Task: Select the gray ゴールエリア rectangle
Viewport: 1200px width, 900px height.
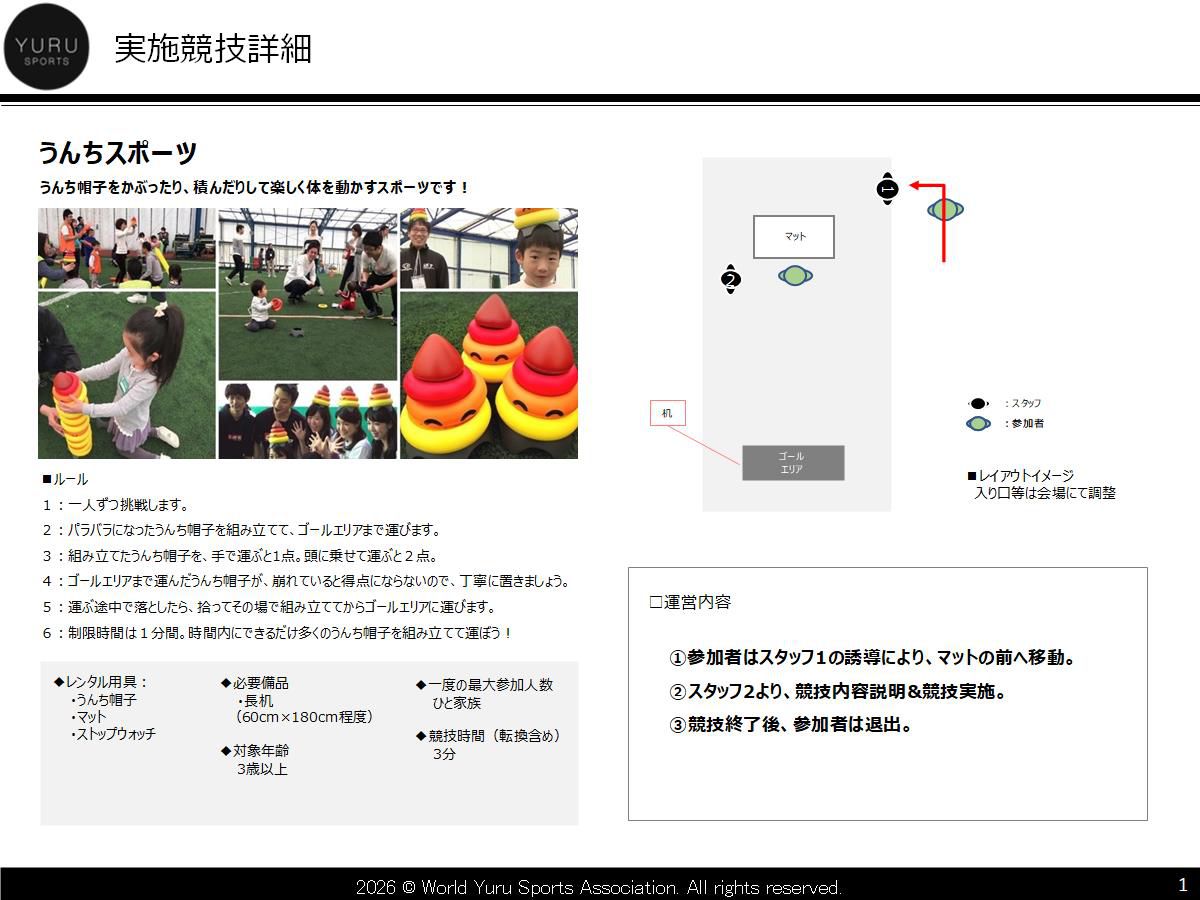Action: 793,463
